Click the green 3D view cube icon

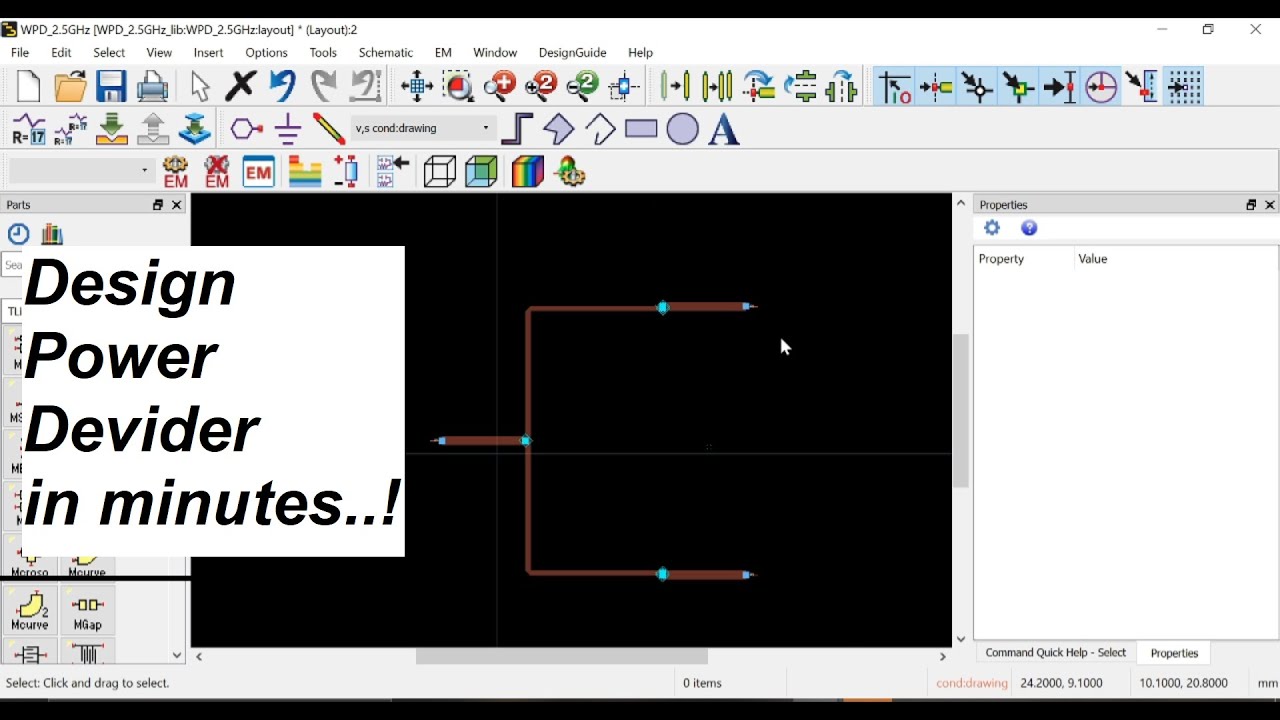tap(481, 172)
